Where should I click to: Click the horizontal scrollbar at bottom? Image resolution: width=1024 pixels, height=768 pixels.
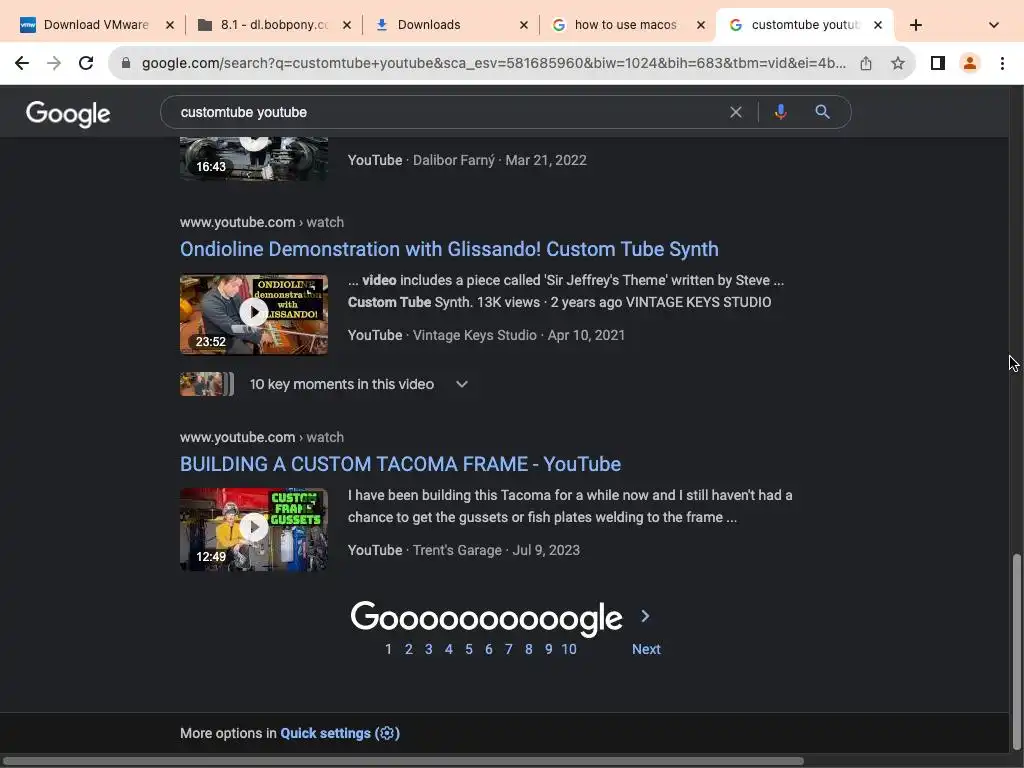[402, 761]
